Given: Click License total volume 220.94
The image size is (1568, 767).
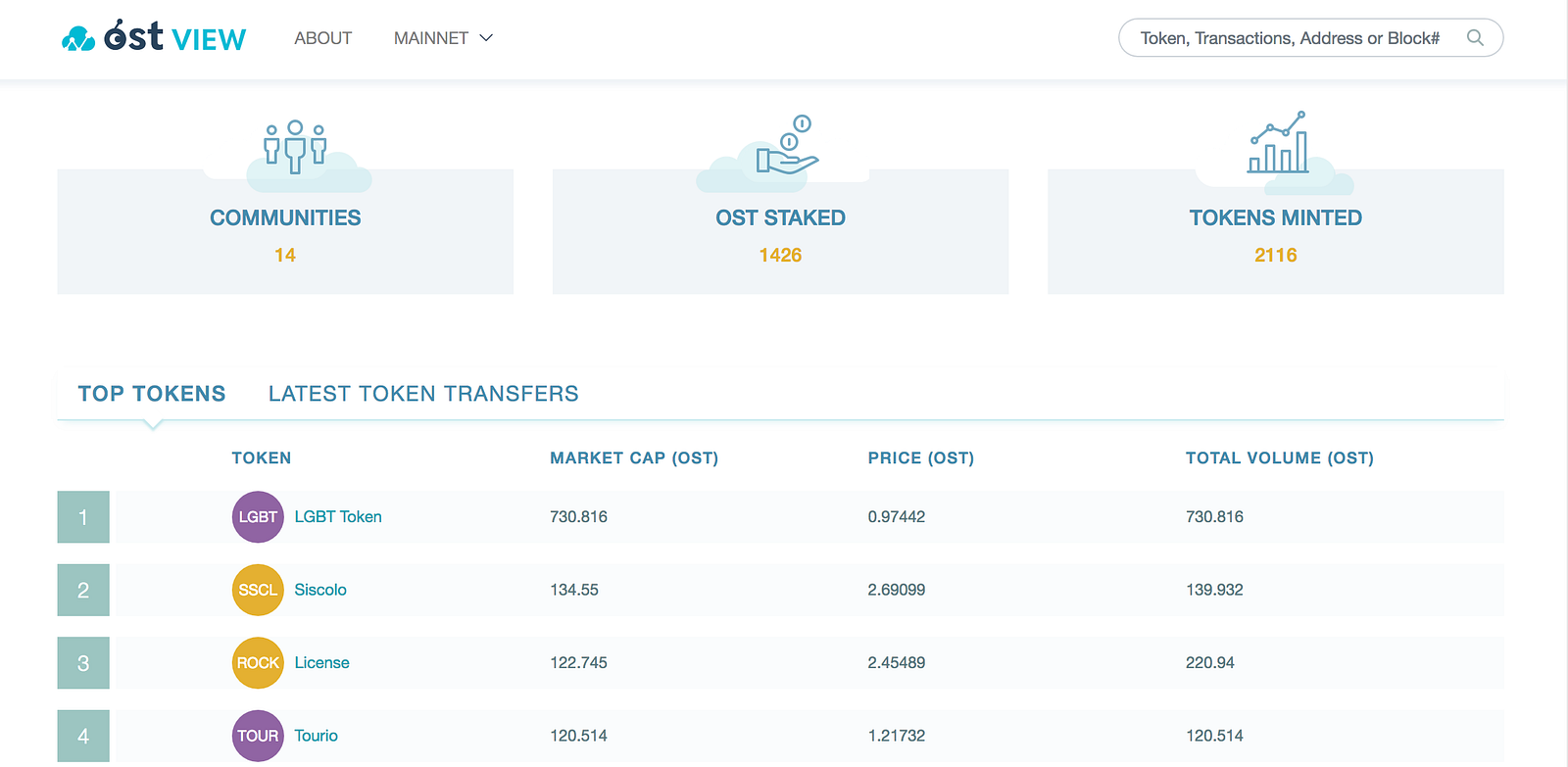Looking at the screenshot, I should click(1210, 663).
